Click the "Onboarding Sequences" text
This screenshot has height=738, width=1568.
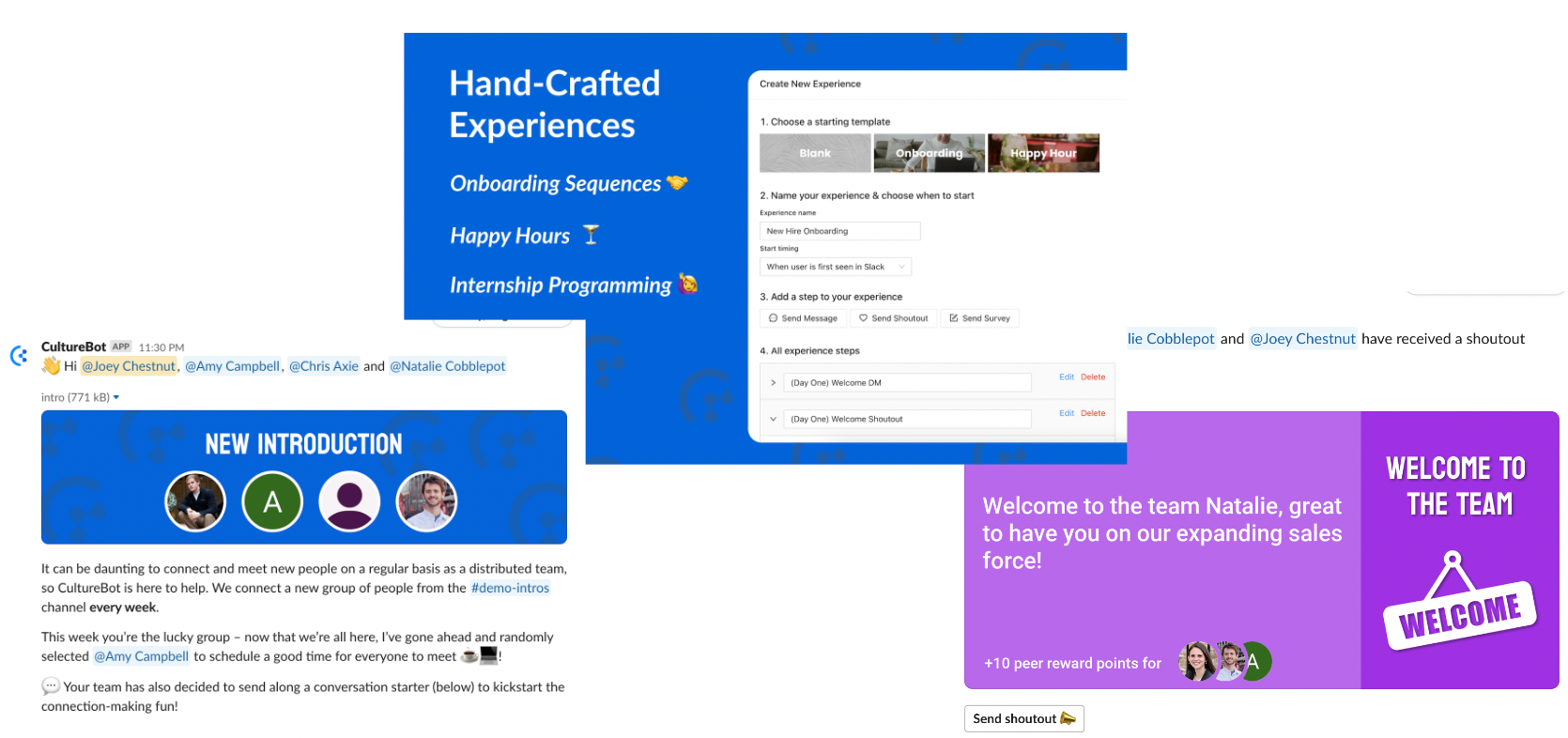pos(555,183)
